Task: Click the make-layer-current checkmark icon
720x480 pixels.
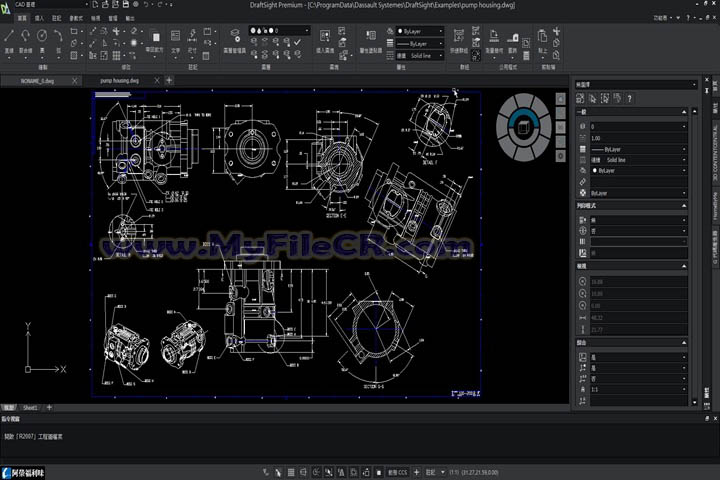Action: [298, 42]
